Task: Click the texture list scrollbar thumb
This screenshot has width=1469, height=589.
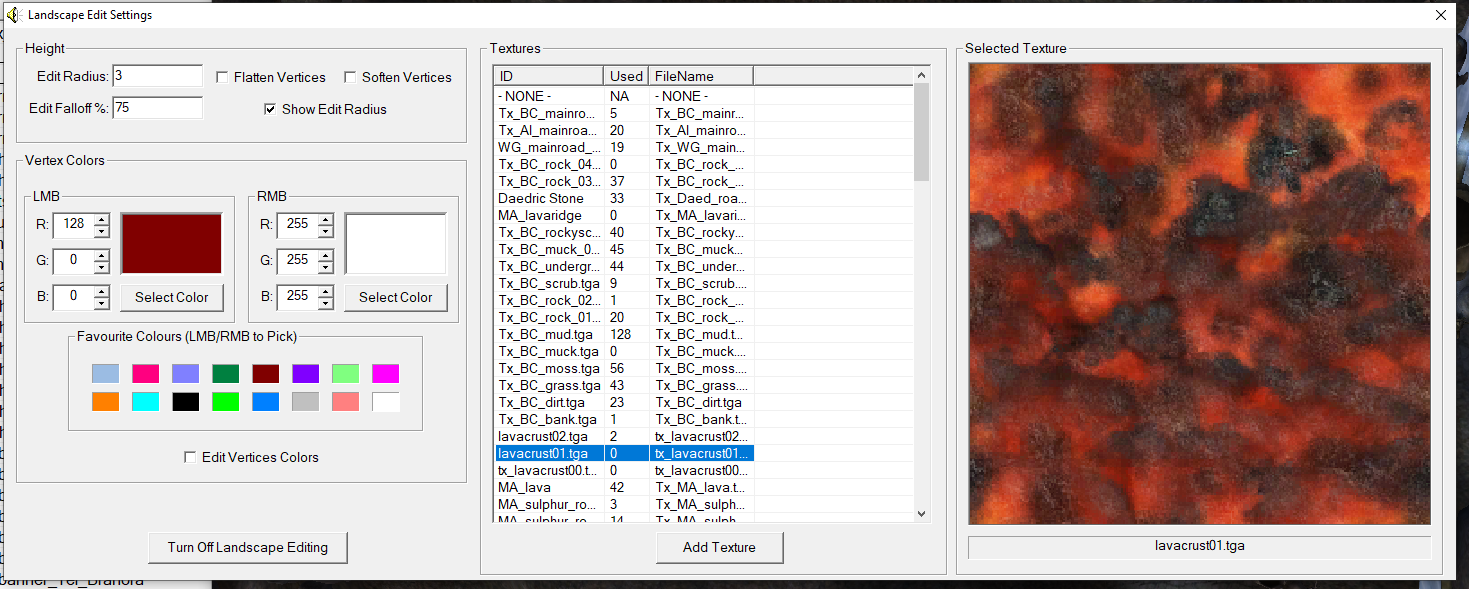Action: [x=922, y=133]
